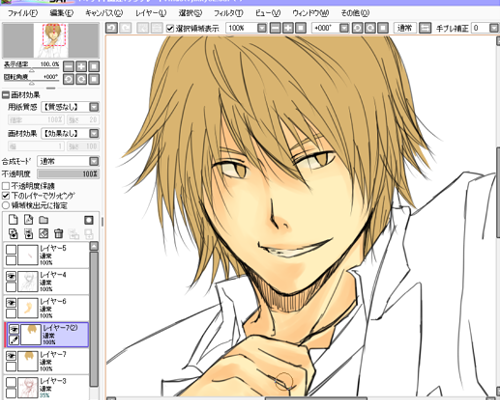Click 回転角度 rotation slider in navigator
Screen dimensions: 500x400
pyautogui.click(x=32, y=82)
